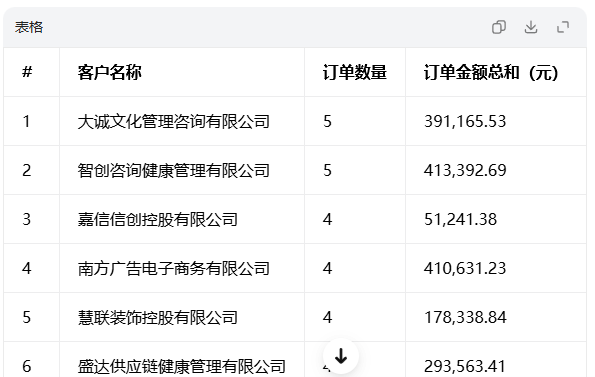Expand the table to fullscreen view
595x377 pixels.
pyautogui.click(x=563, y=27)
